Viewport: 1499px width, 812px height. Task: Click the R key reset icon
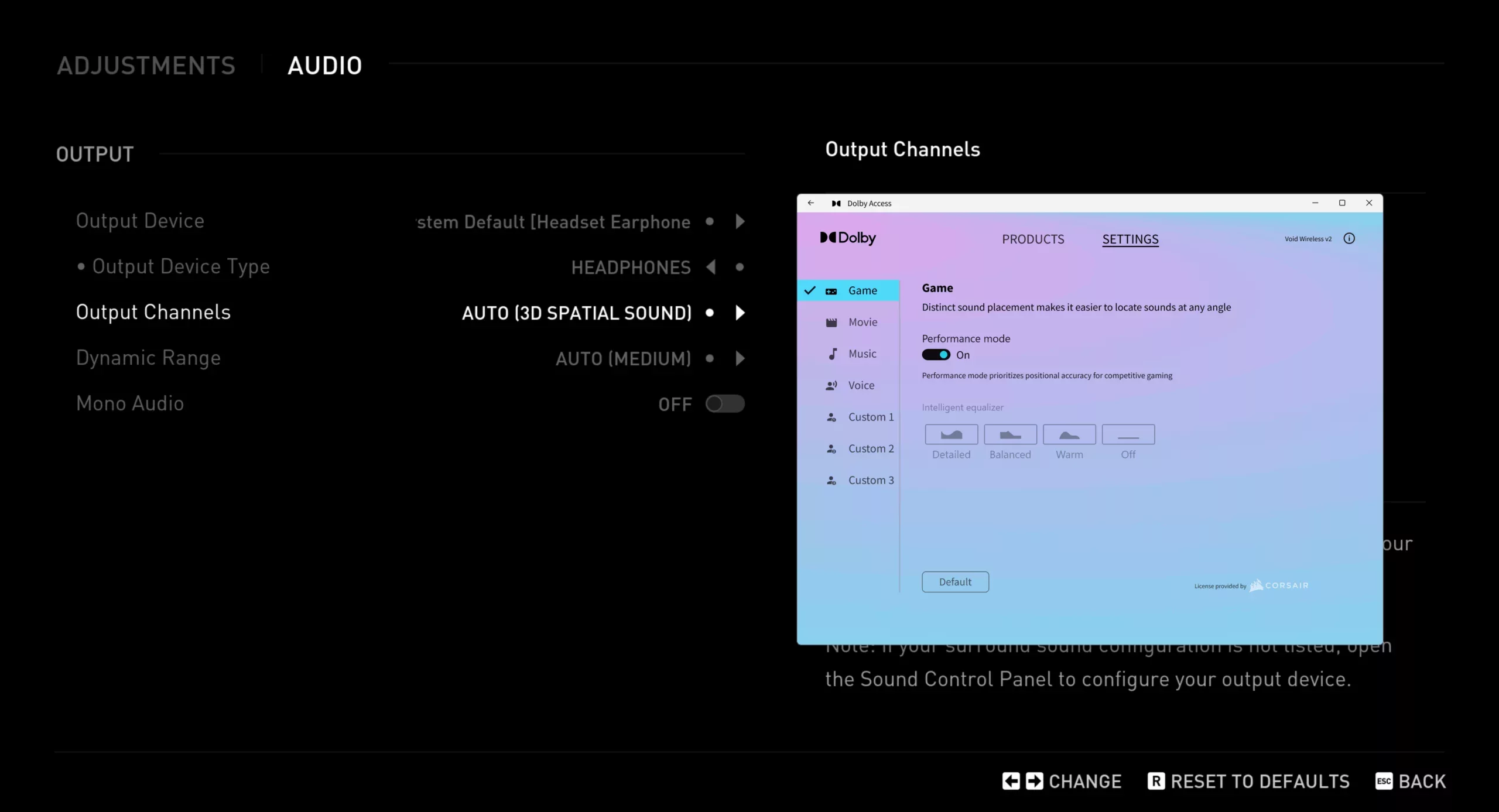(x=1156, y=781)
